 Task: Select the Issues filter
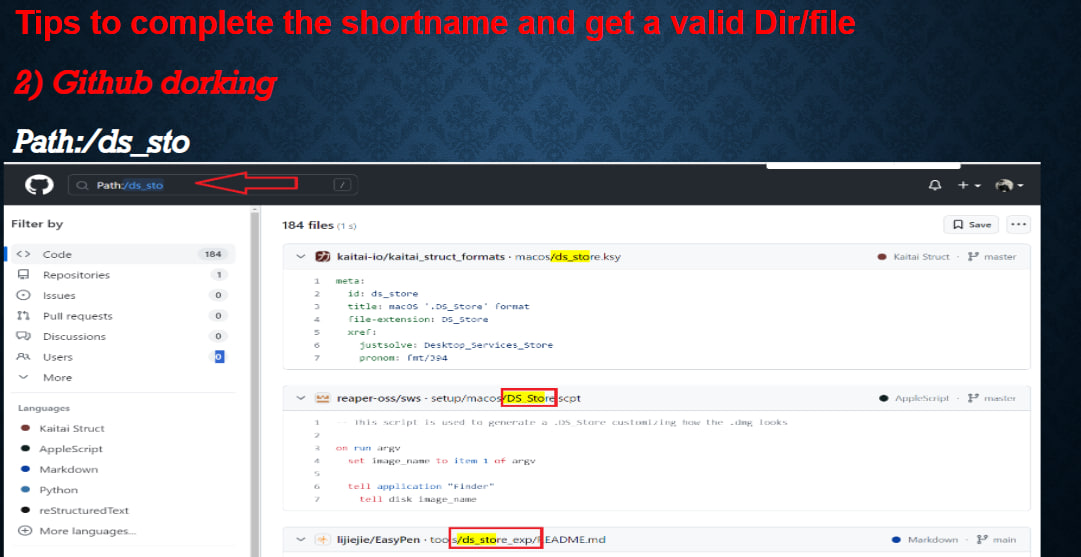(121, 295)
